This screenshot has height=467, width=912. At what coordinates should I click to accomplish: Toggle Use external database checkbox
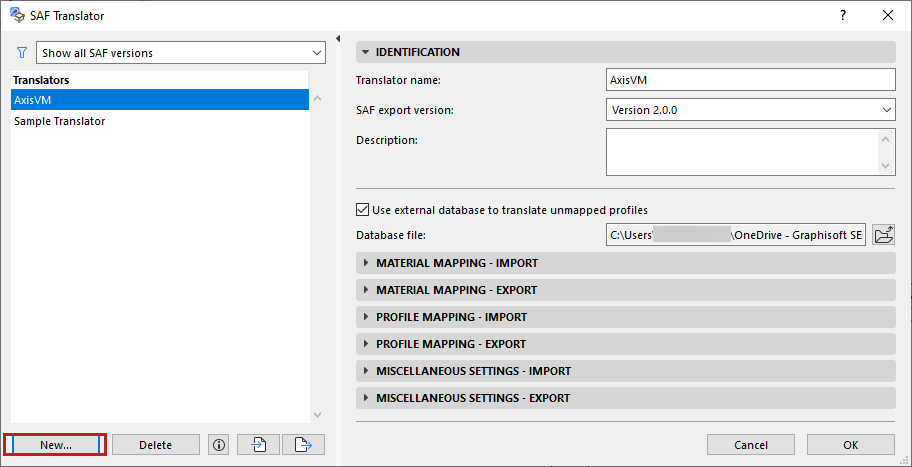(x=363, y=210)
